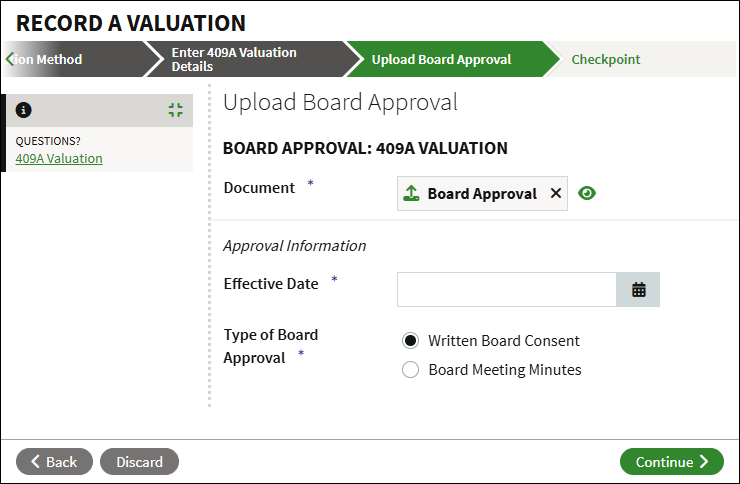740x484 pixels.
Task: Collapse the questions help panel
Action: (x=176, y=110)
